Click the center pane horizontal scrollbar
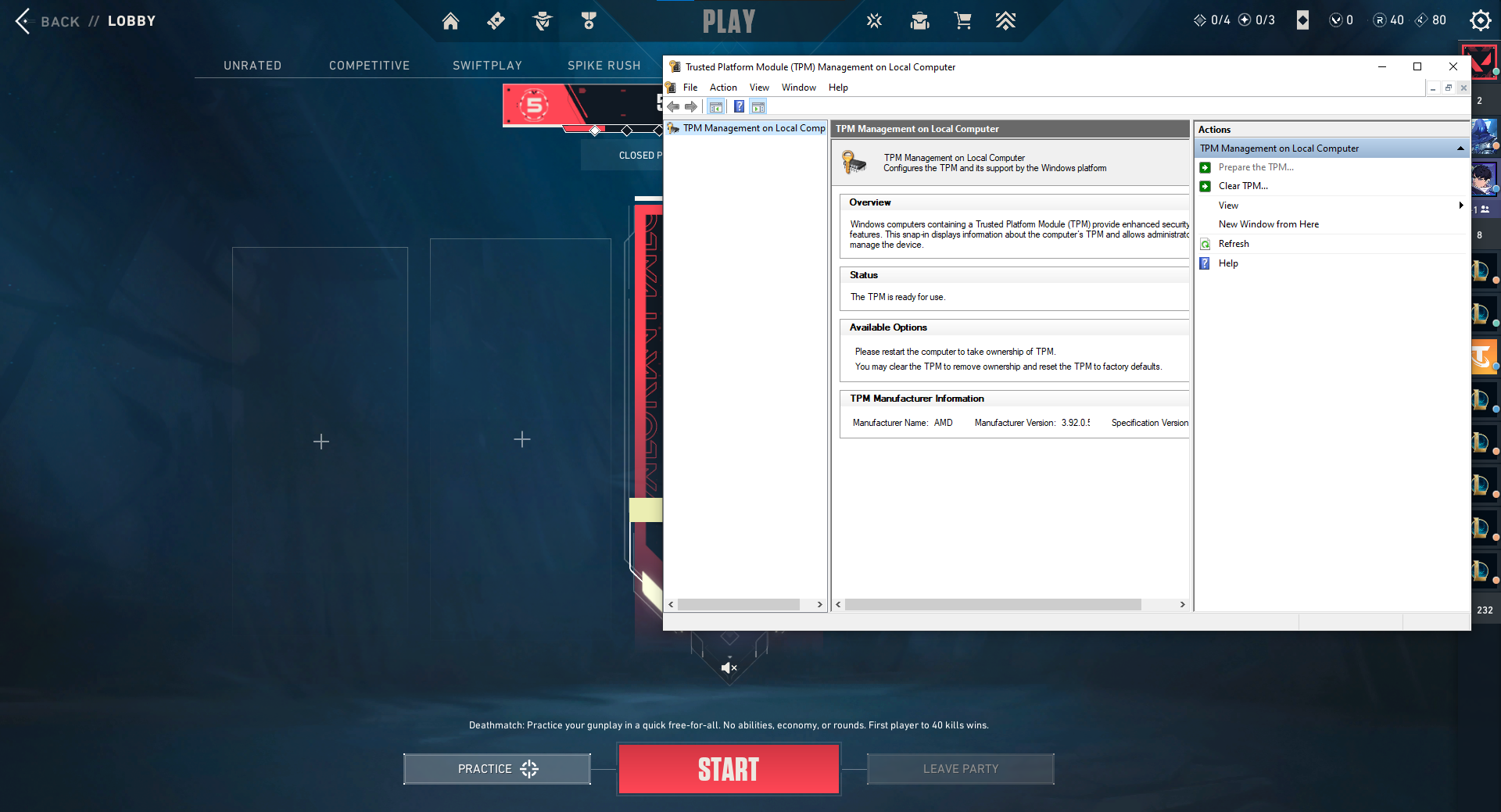 (993, 605)
